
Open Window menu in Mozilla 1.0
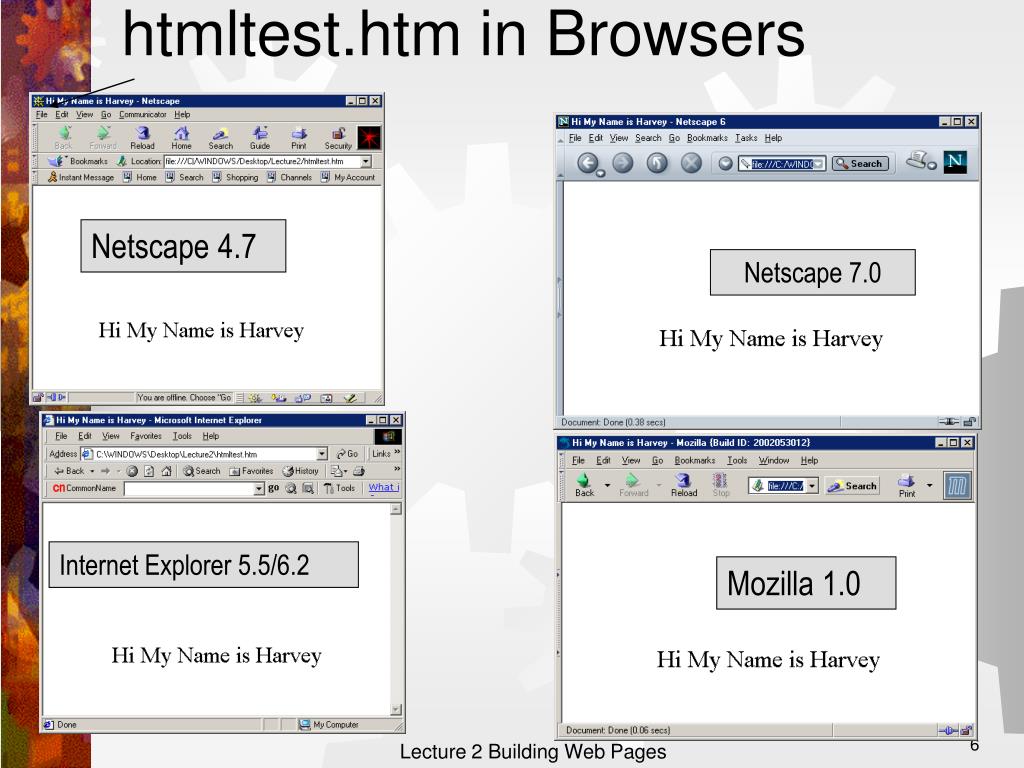[x=774, y=460]
